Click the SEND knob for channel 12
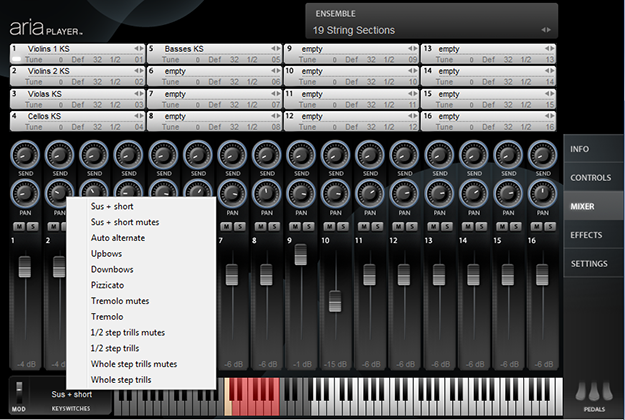The image size is (625, 420). point(404,155)
